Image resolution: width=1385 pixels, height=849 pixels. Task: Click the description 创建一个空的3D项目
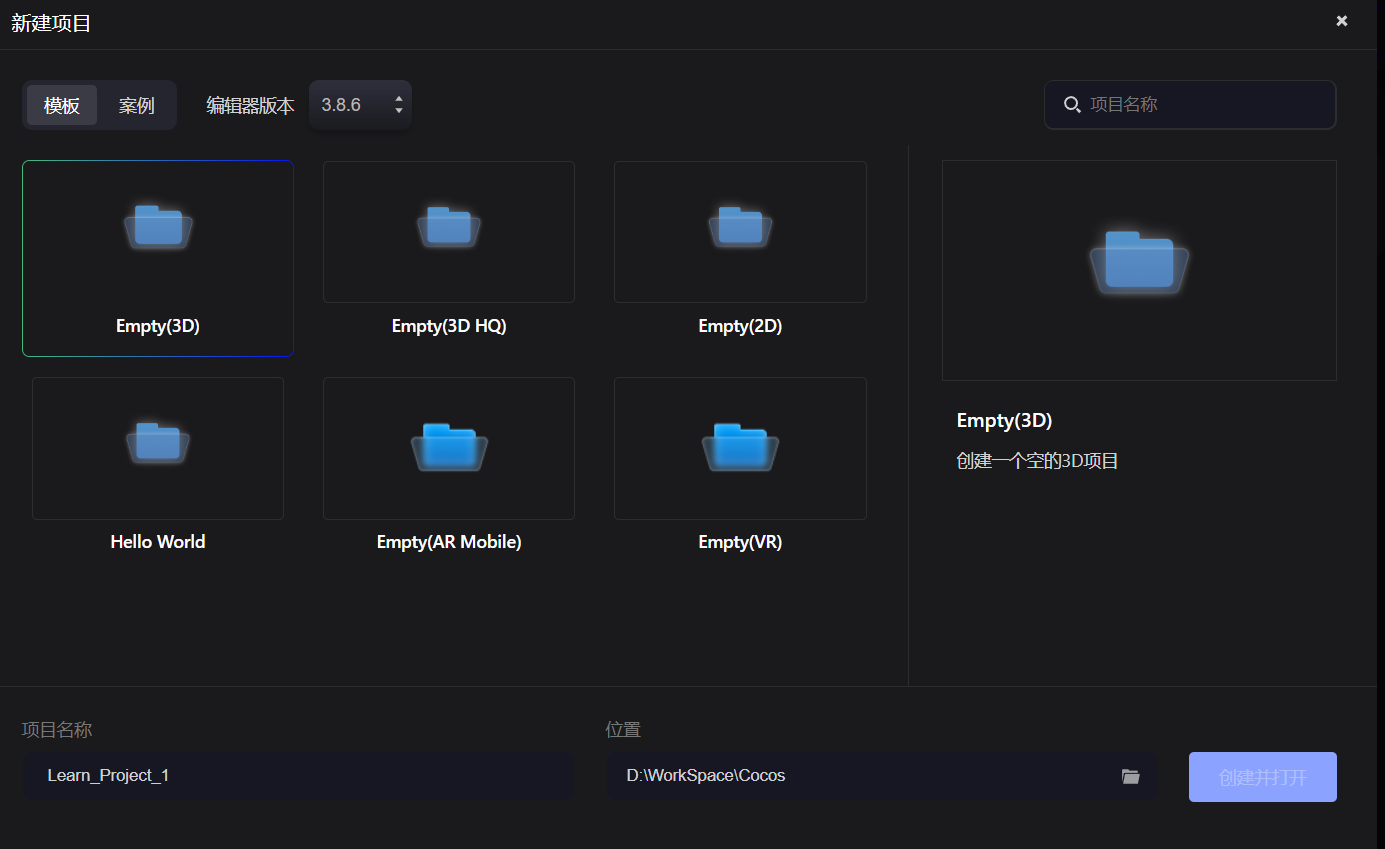pyautogui.click(x=1037, y=462)
